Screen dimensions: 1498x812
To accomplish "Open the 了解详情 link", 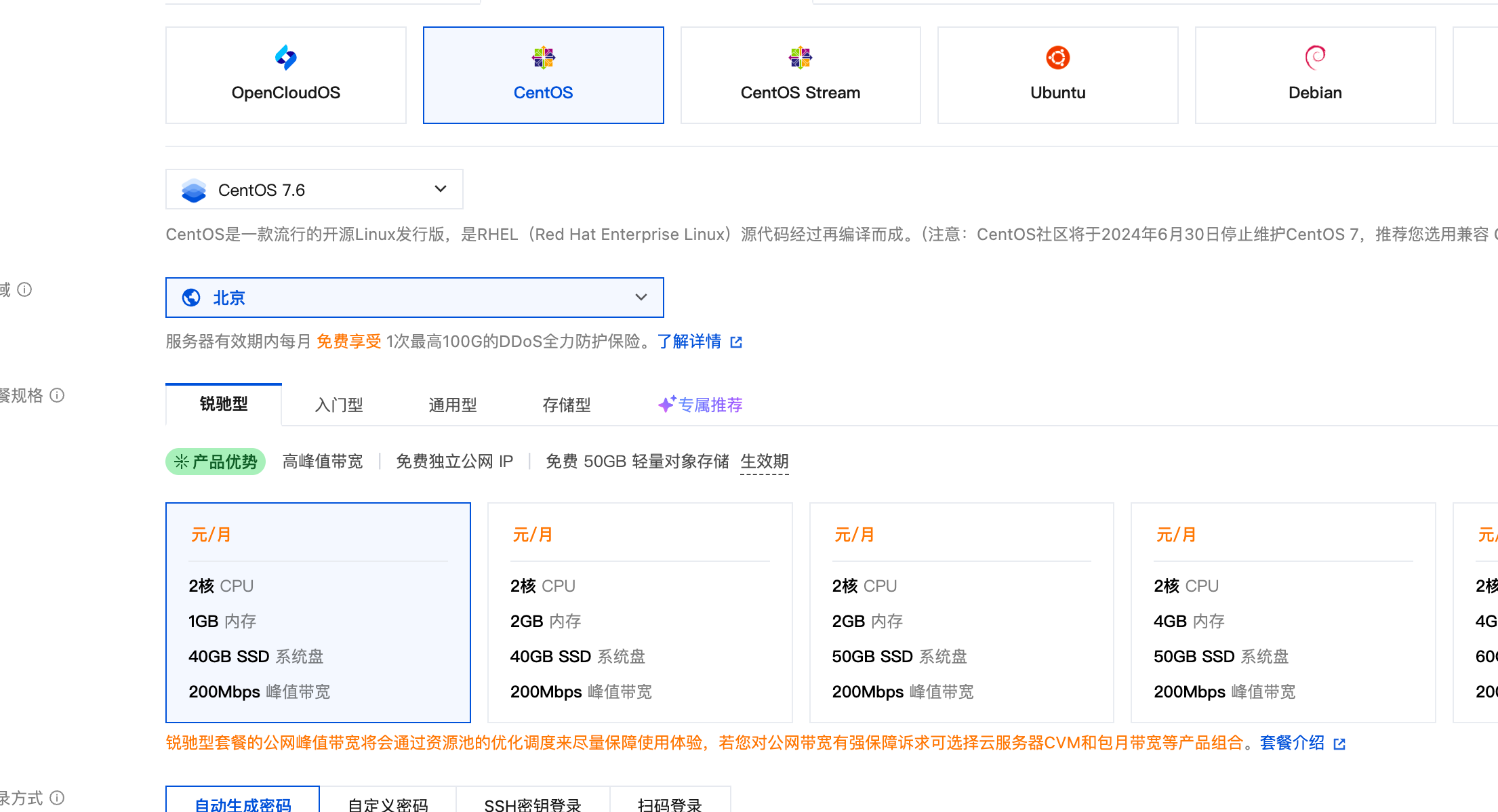I will (689, 342).
